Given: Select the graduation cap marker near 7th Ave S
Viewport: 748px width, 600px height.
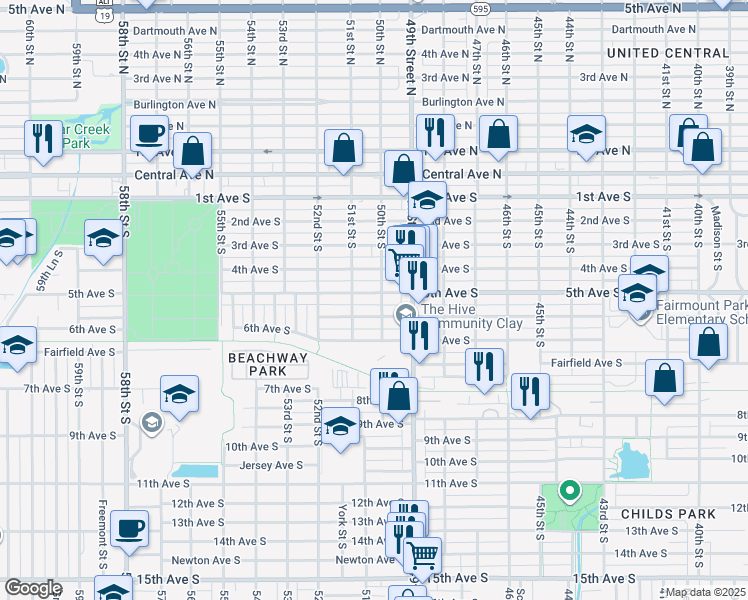Looking at the screenshot, I should 179,394.
